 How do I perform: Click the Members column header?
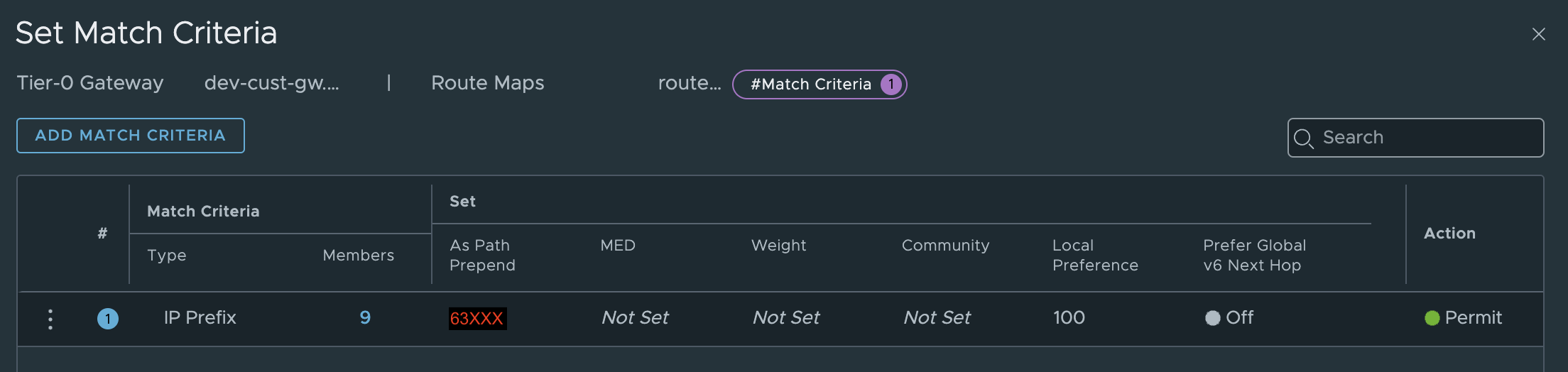(x=358, y=255)
